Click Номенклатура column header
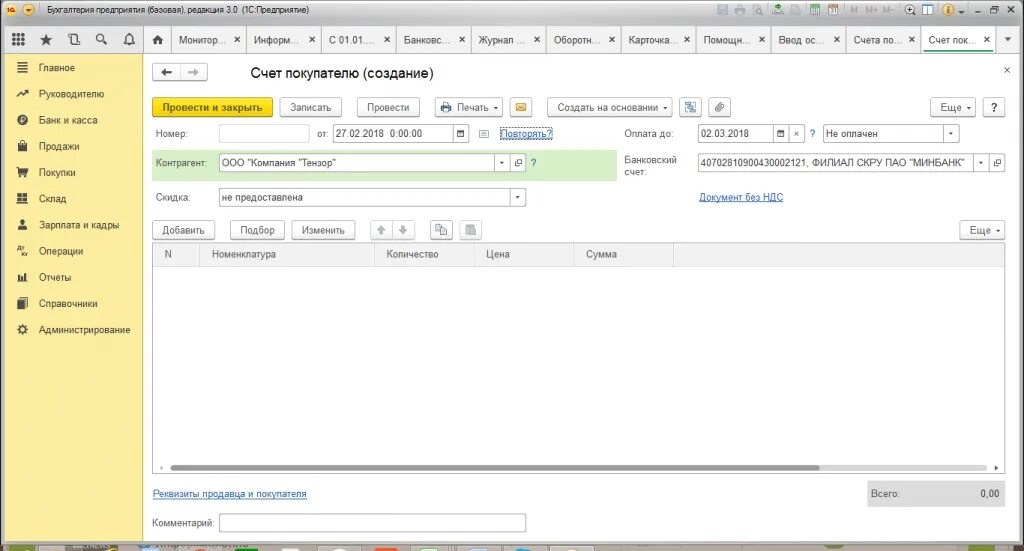This screenshot has height=551, width=1024. tap(287, 254)
